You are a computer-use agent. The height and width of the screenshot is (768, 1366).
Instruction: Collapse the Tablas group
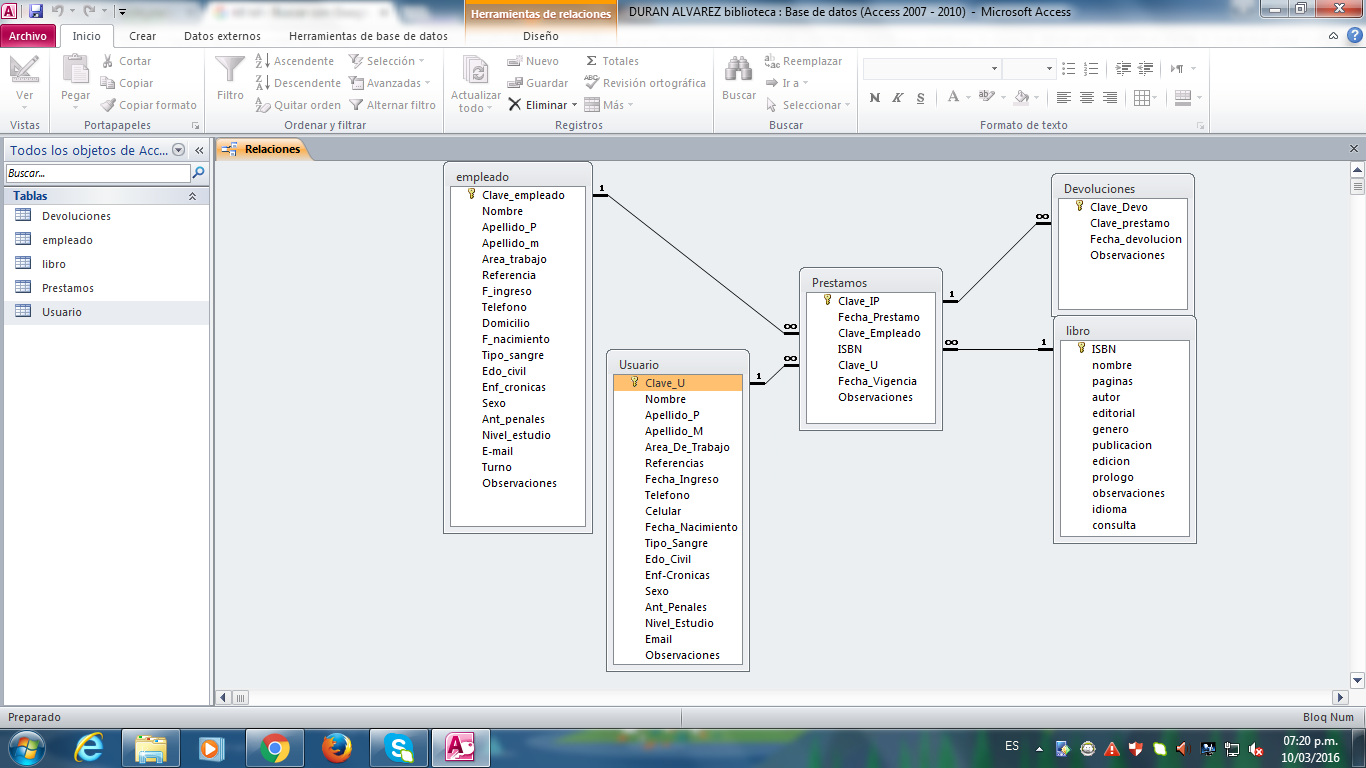point(192,196)
